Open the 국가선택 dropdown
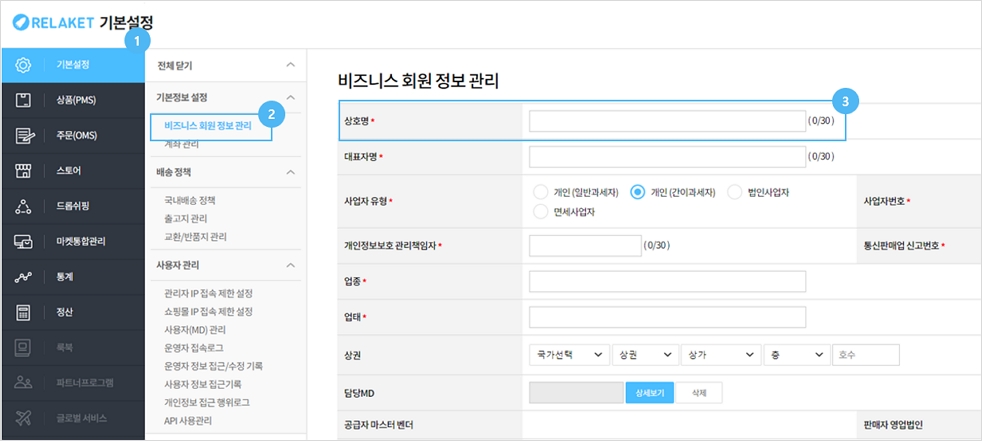Screen dimensions: 982x441 (568, 355)
